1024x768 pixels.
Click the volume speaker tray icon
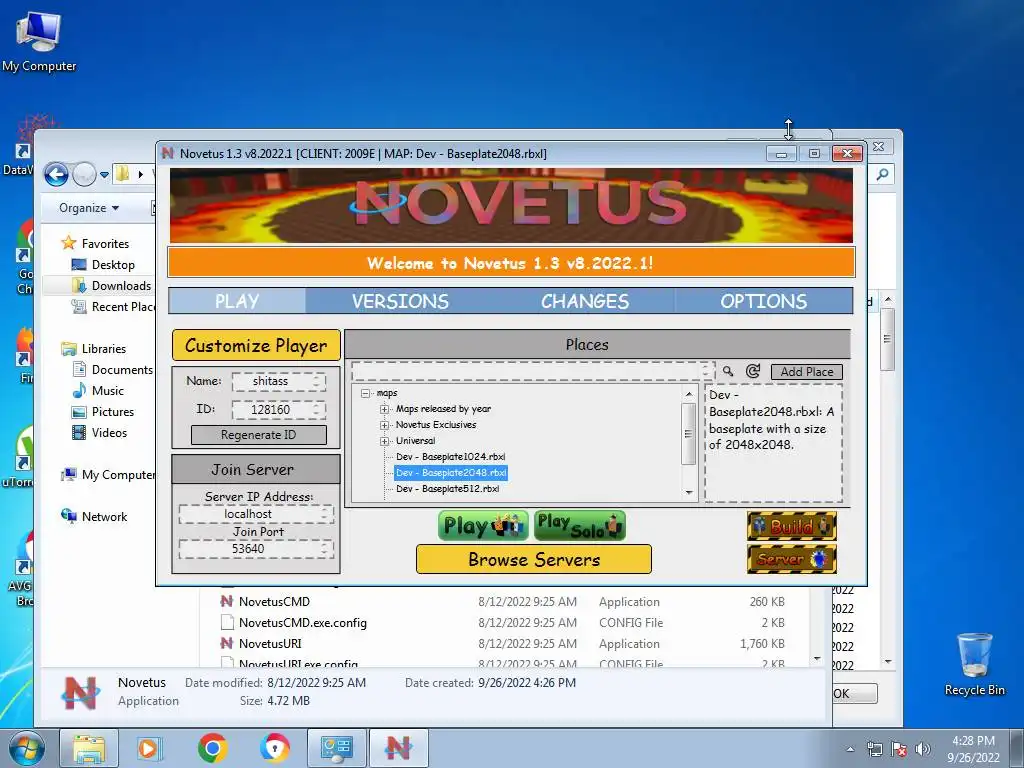(922, 749)
